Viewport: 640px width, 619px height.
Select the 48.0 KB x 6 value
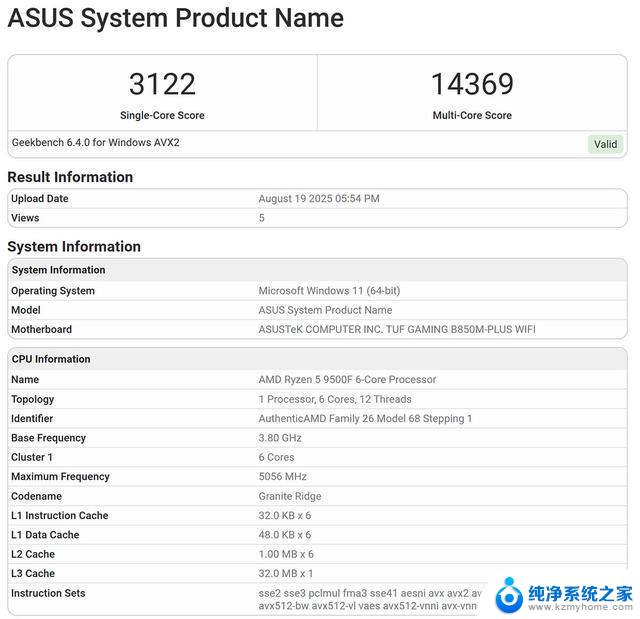click(x=284, y=535)
